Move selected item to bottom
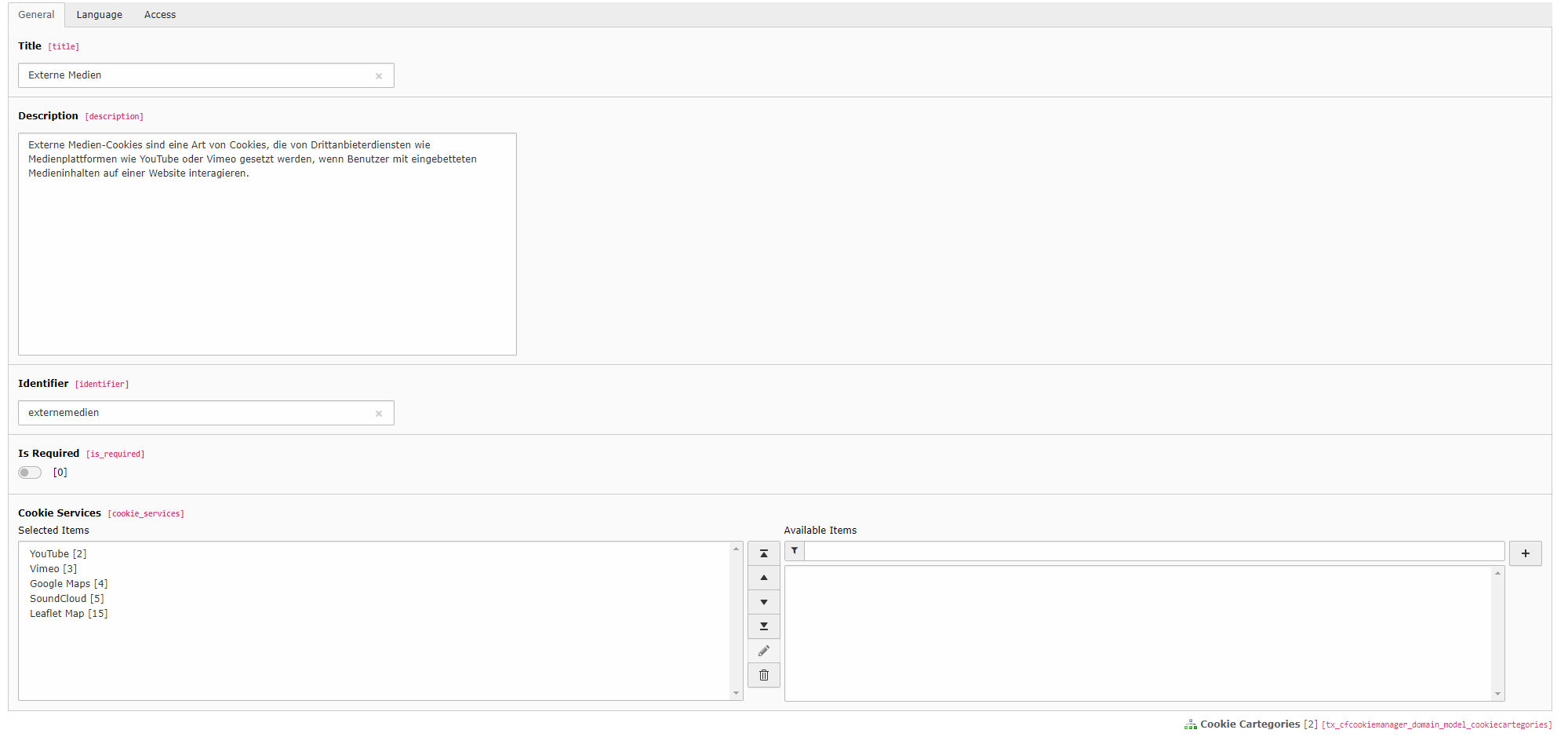Image resolution: width=1568 pixels, height=748 pixels. [x=763, y=626]
